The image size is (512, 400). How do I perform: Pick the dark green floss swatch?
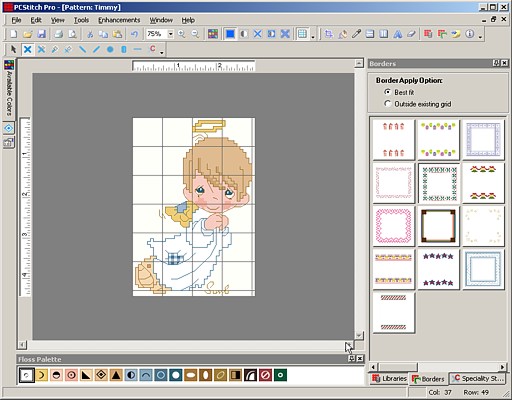coord(280,375)
